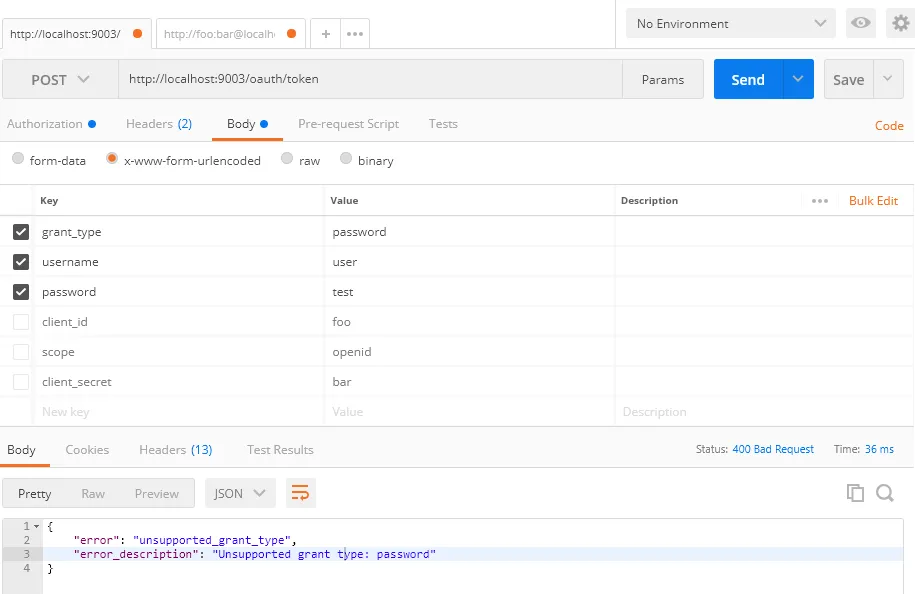The height and width of the screenshot is (594, 915).
Task: Open tab options three-dot menu
Action: [x=355, y=34]
